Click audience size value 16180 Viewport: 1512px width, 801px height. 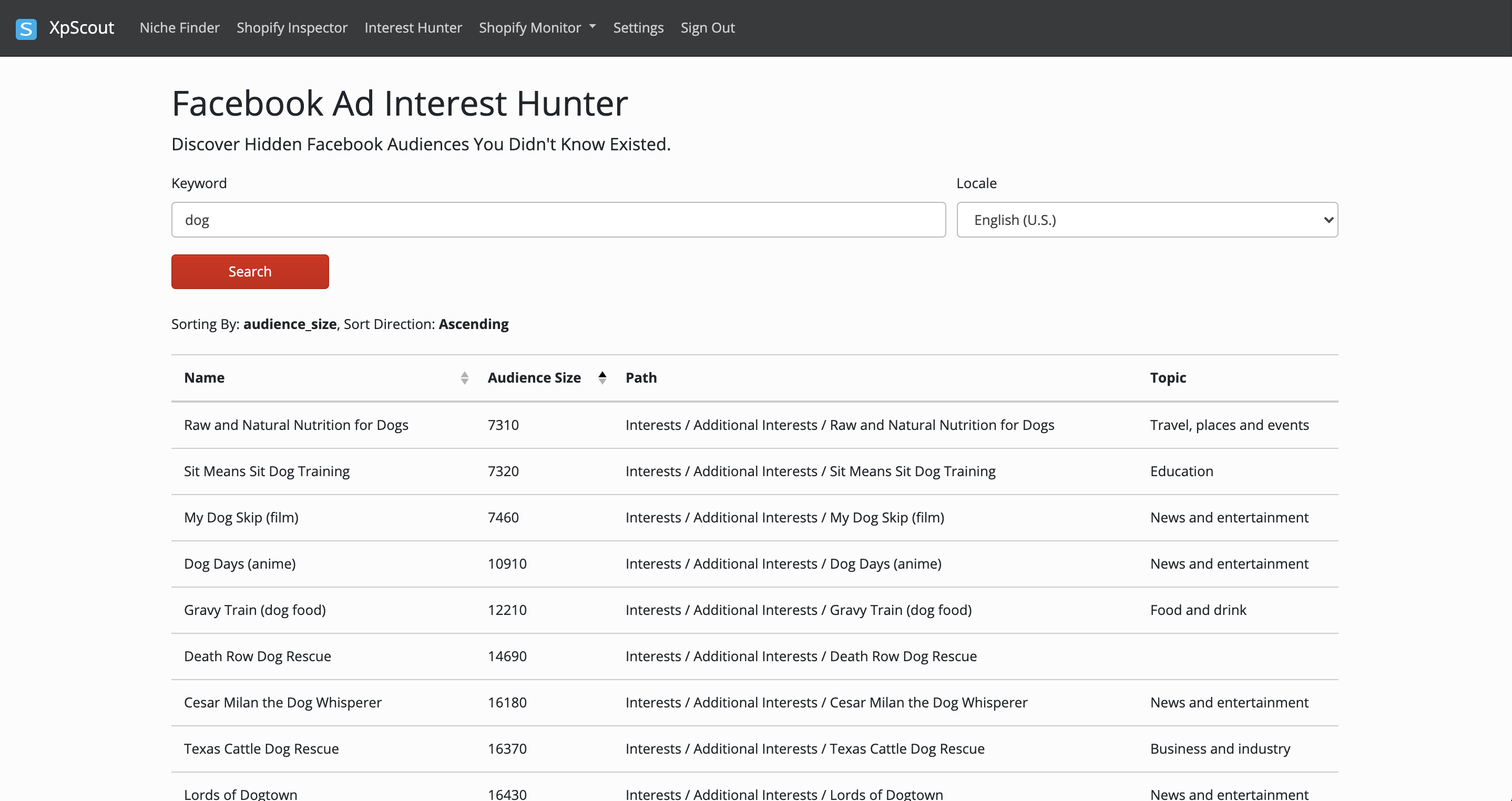point(507,702)
